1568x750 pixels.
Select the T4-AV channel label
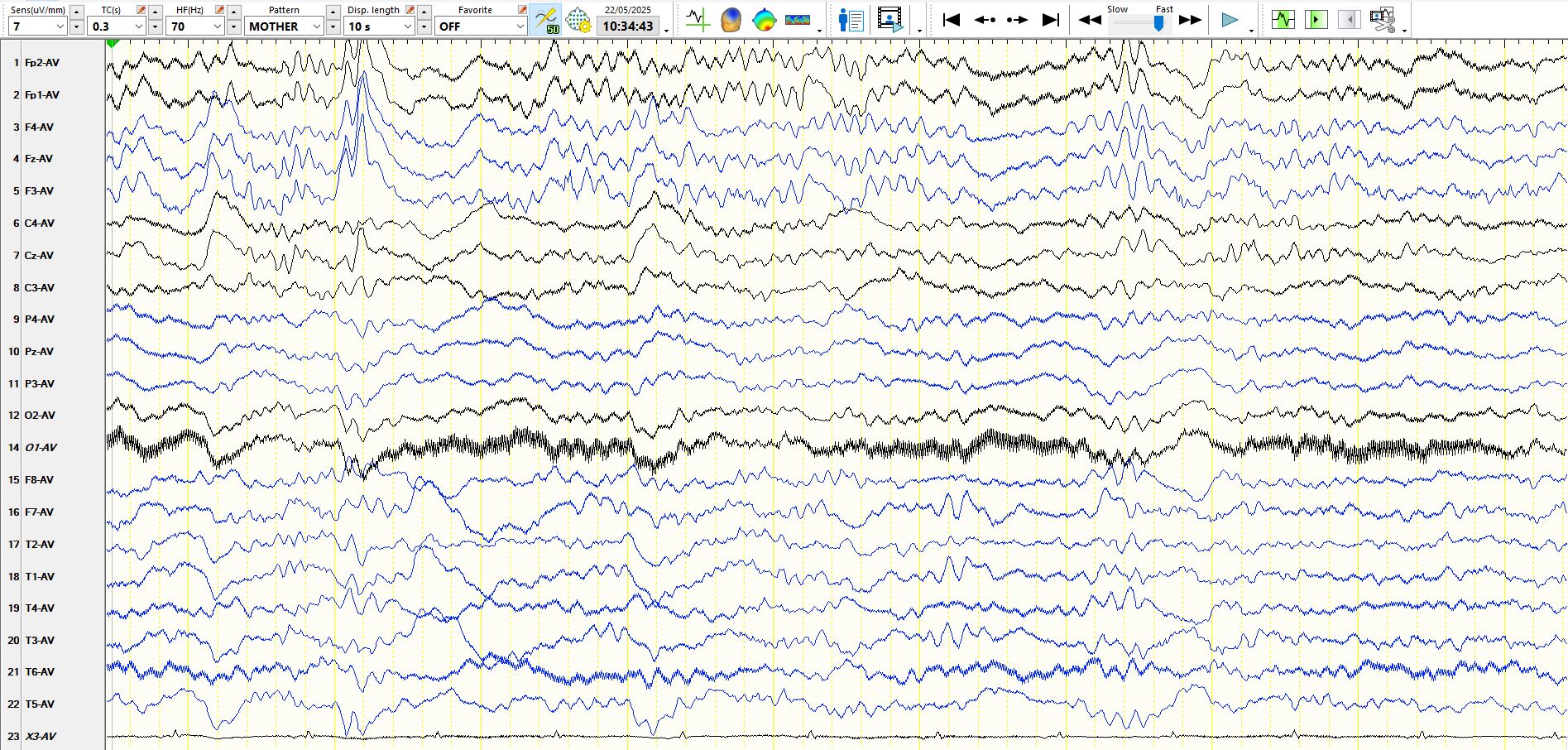(x=40, y=608)
